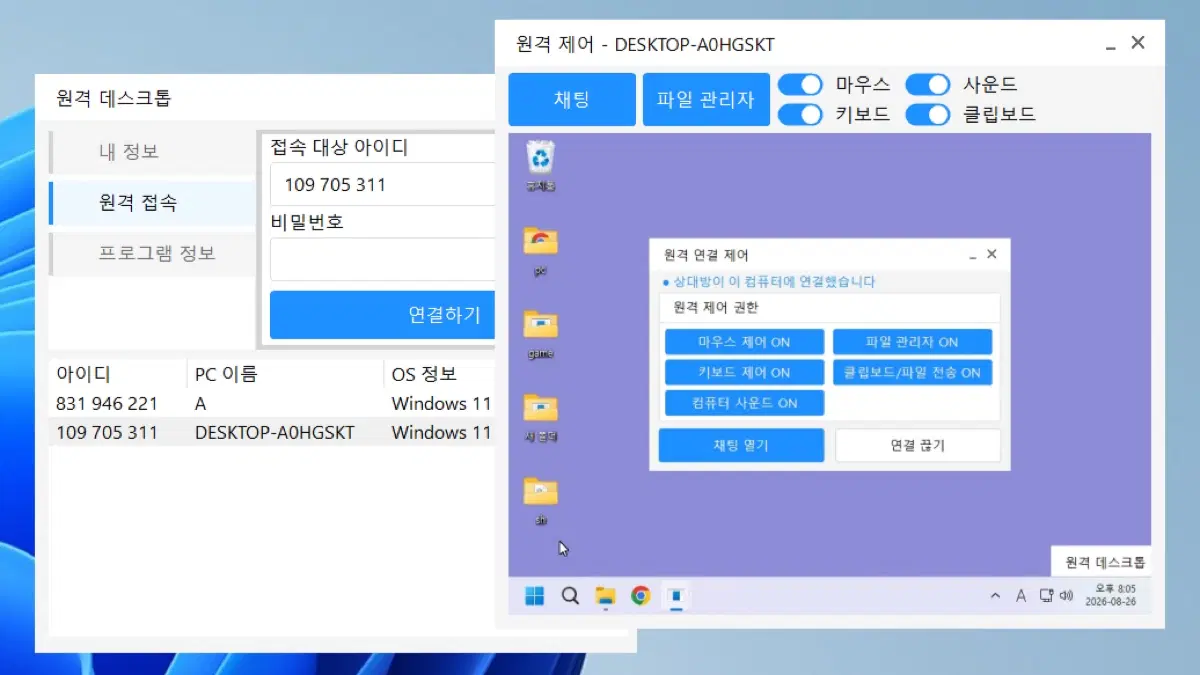Screen dimensions: 1200x675
Task: Launch Chrome from the remote taskbar
Action: click(640, 596)
